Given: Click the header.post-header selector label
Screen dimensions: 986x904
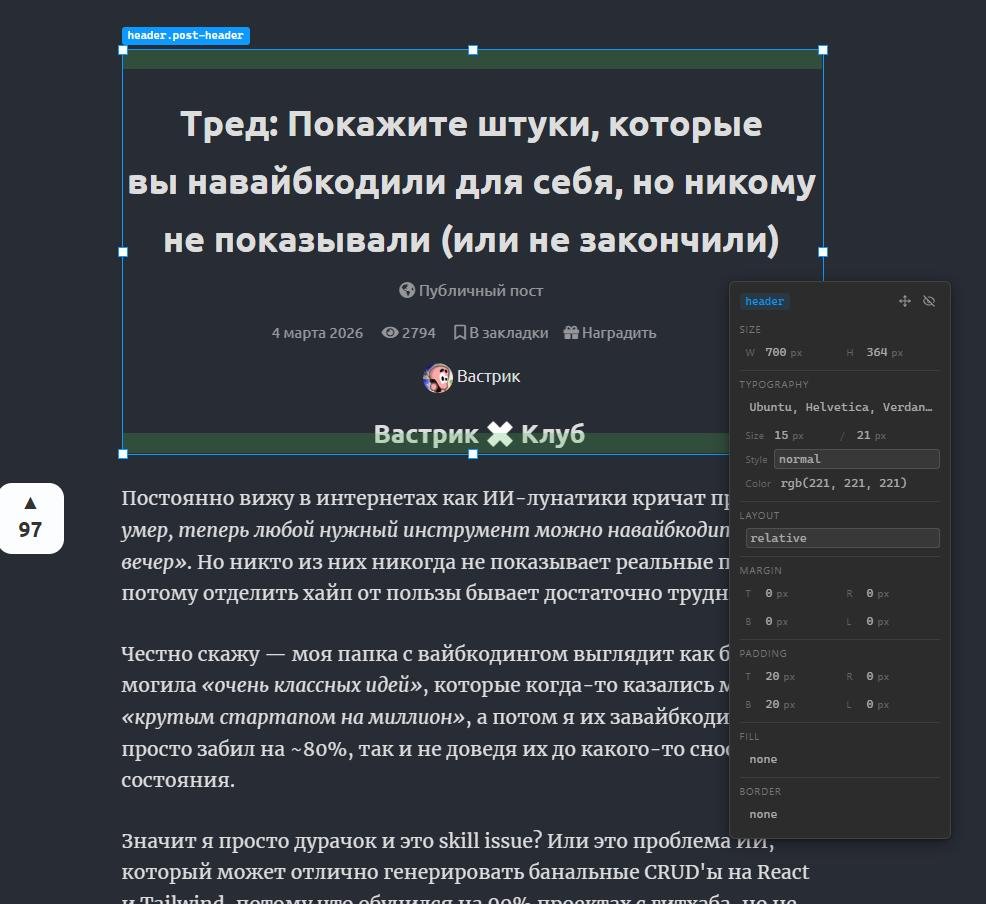Looking at the screenshot, I should click(186, 36).
